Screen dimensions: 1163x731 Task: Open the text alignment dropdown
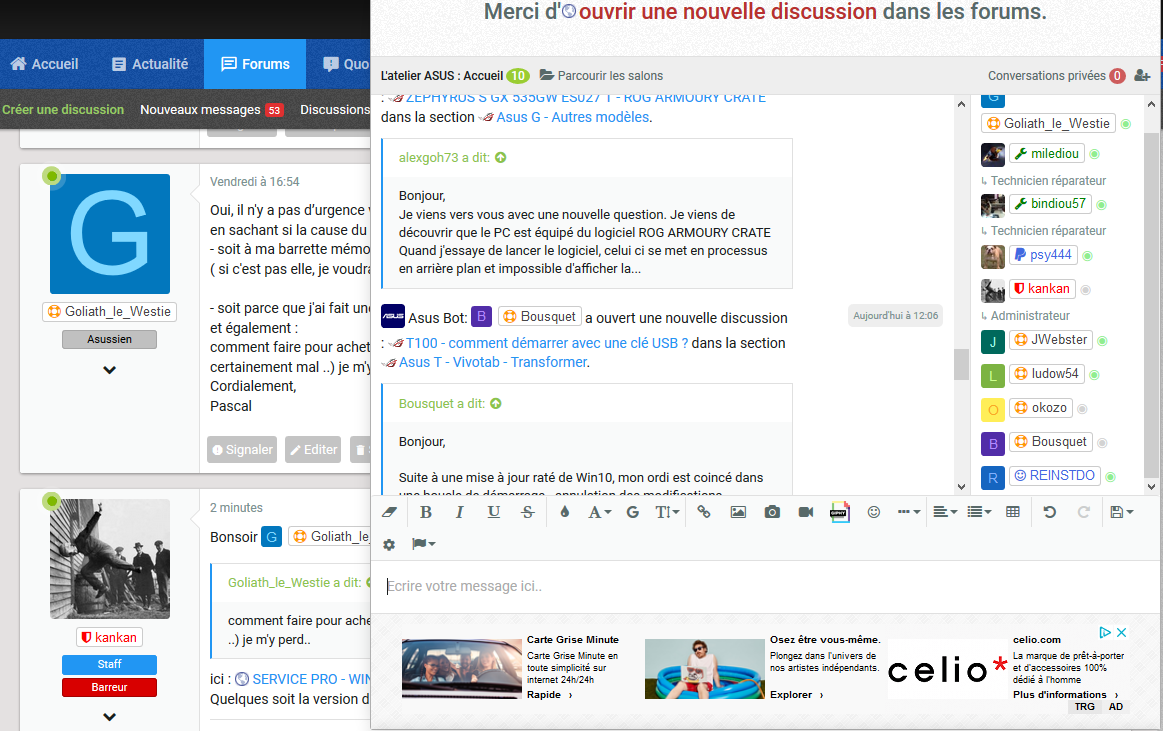click(x=945, y=512)
